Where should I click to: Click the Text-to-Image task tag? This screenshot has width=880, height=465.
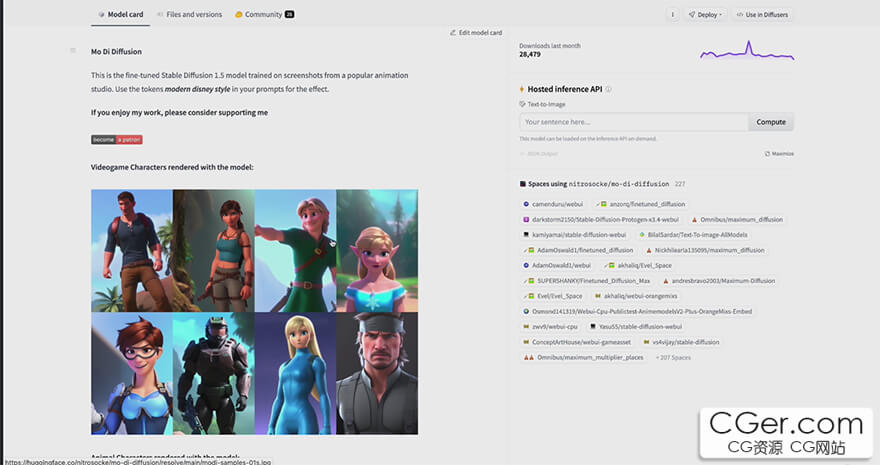[542, 104]
